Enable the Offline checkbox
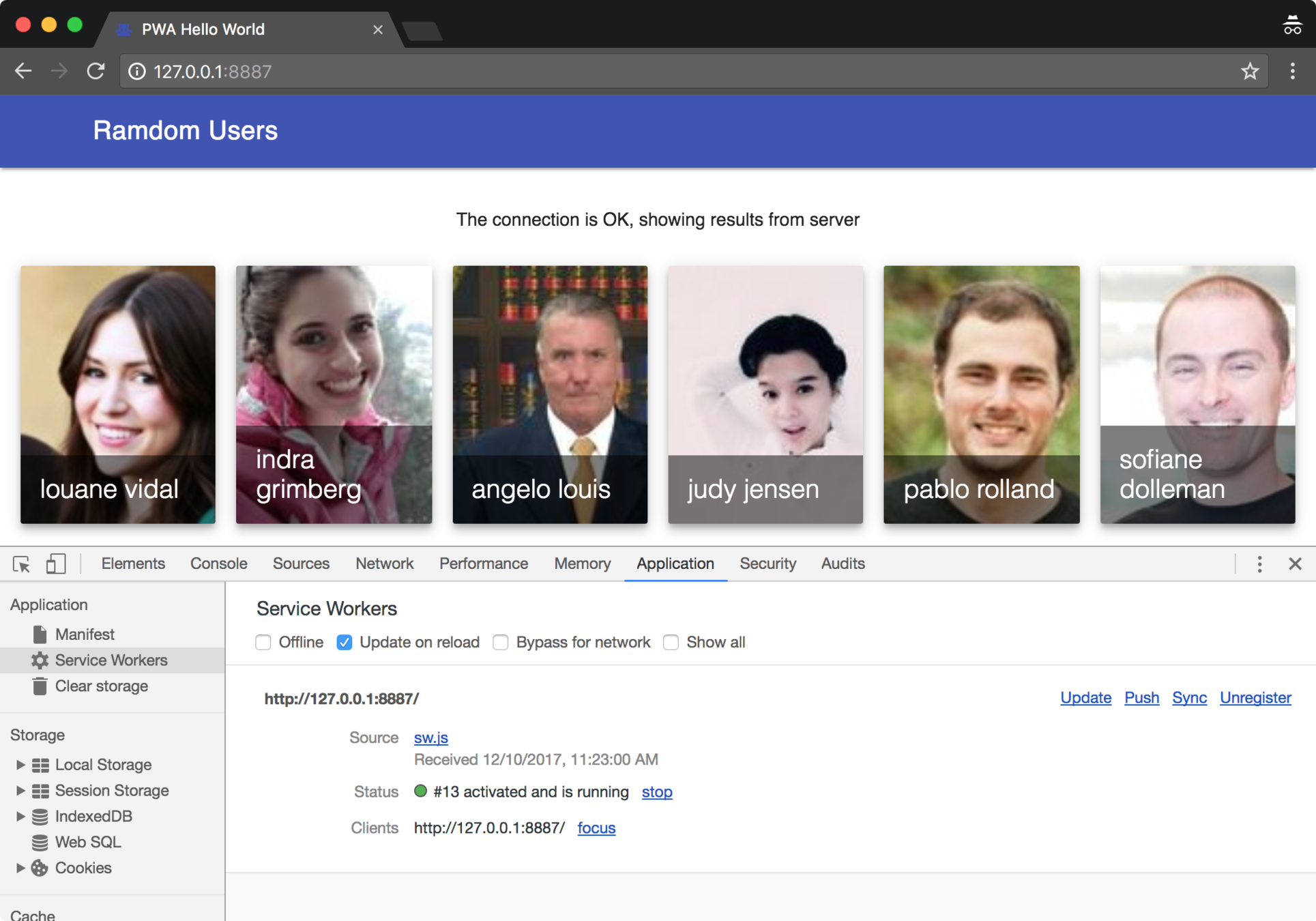 coord(263,643)
